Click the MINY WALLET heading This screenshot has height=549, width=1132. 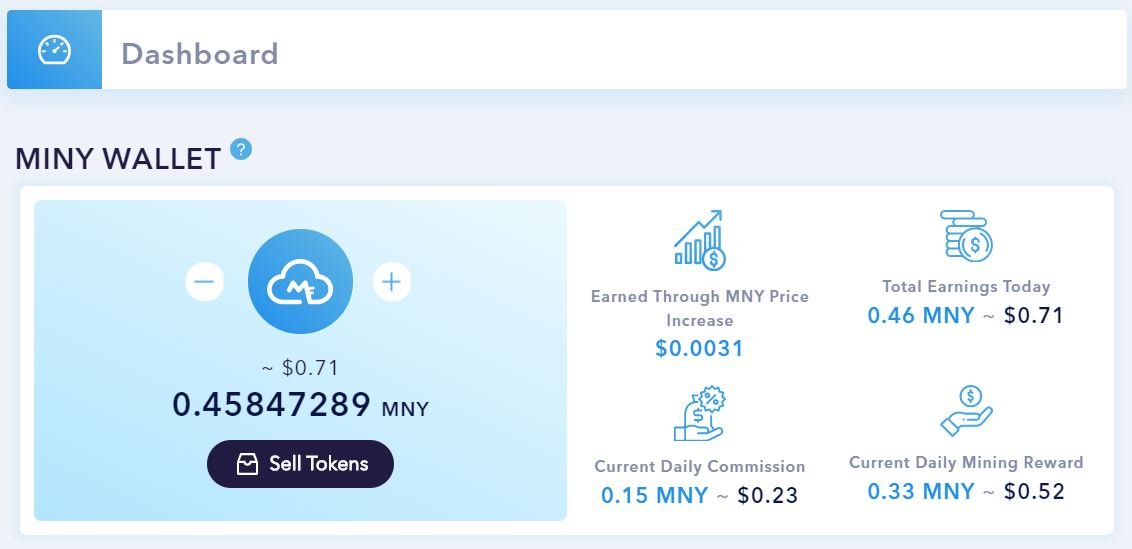tap(118, 159)
